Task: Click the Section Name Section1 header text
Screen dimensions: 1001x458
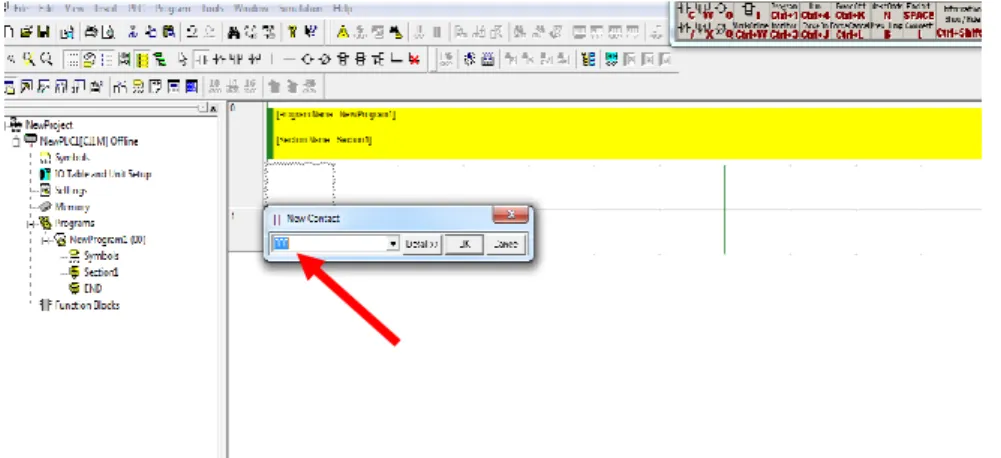Action: [324, 140]
